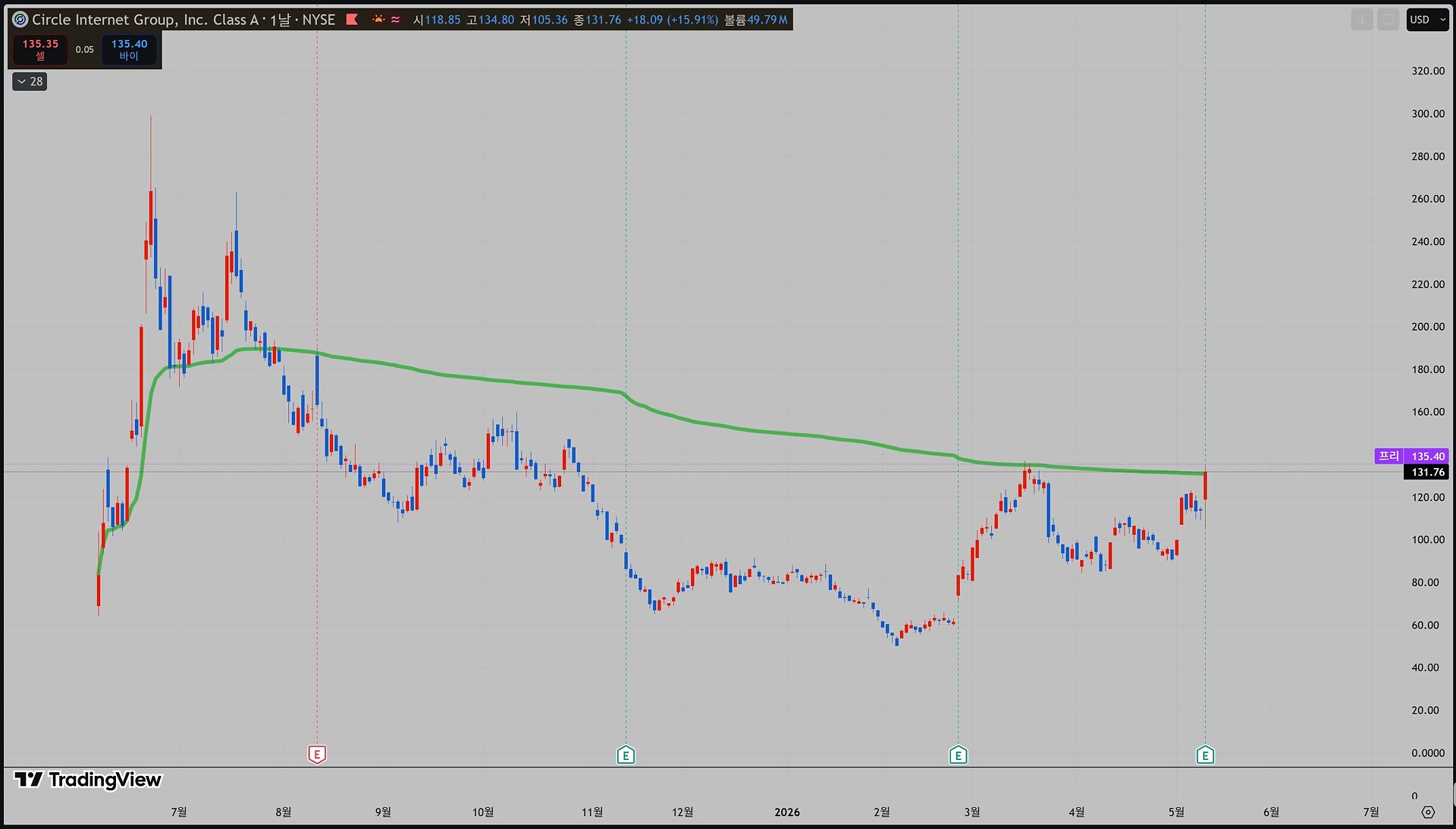Image resolution: width=1456 pixels, height=829 pixels.
Task: Open the USD currency dropdown
Action: (1428, 20)
